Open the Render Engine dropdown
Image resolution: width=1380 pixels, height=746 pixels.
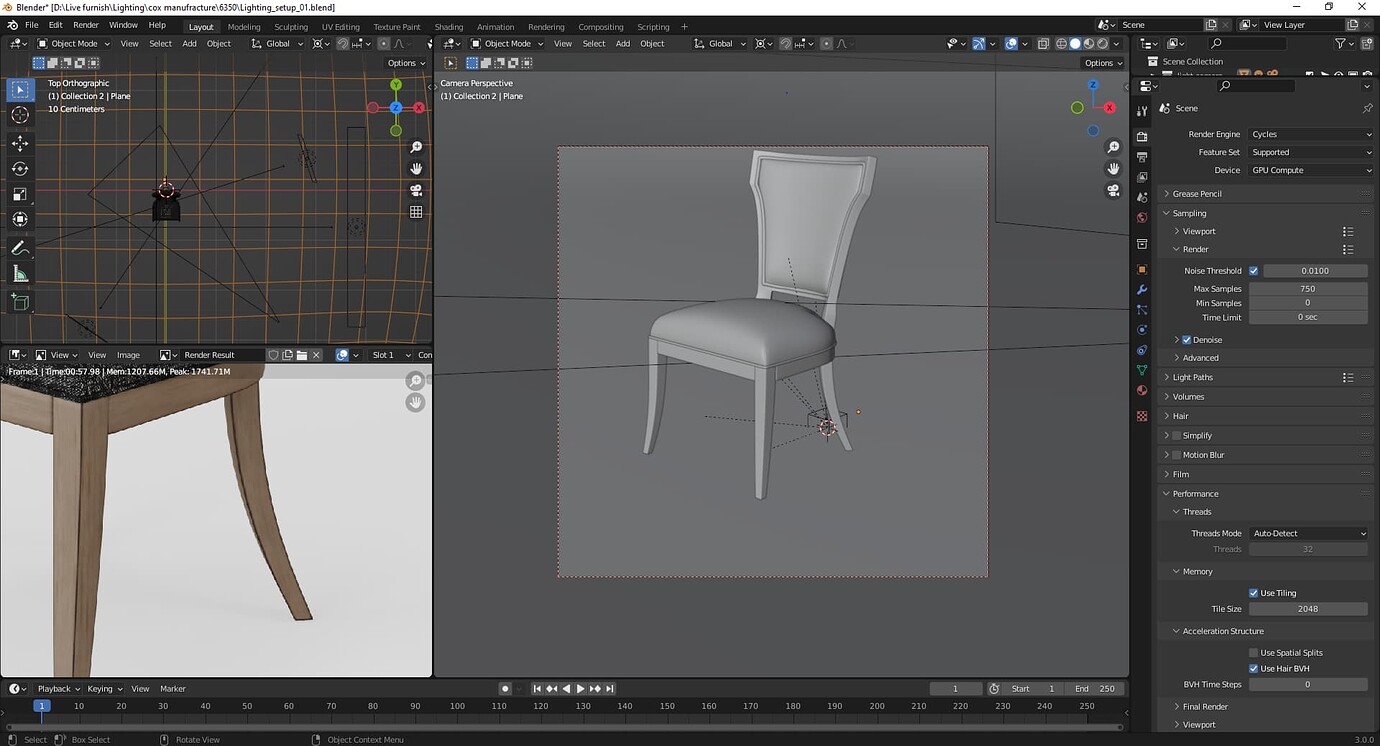pyautogui.click(x=1310, y=133)
